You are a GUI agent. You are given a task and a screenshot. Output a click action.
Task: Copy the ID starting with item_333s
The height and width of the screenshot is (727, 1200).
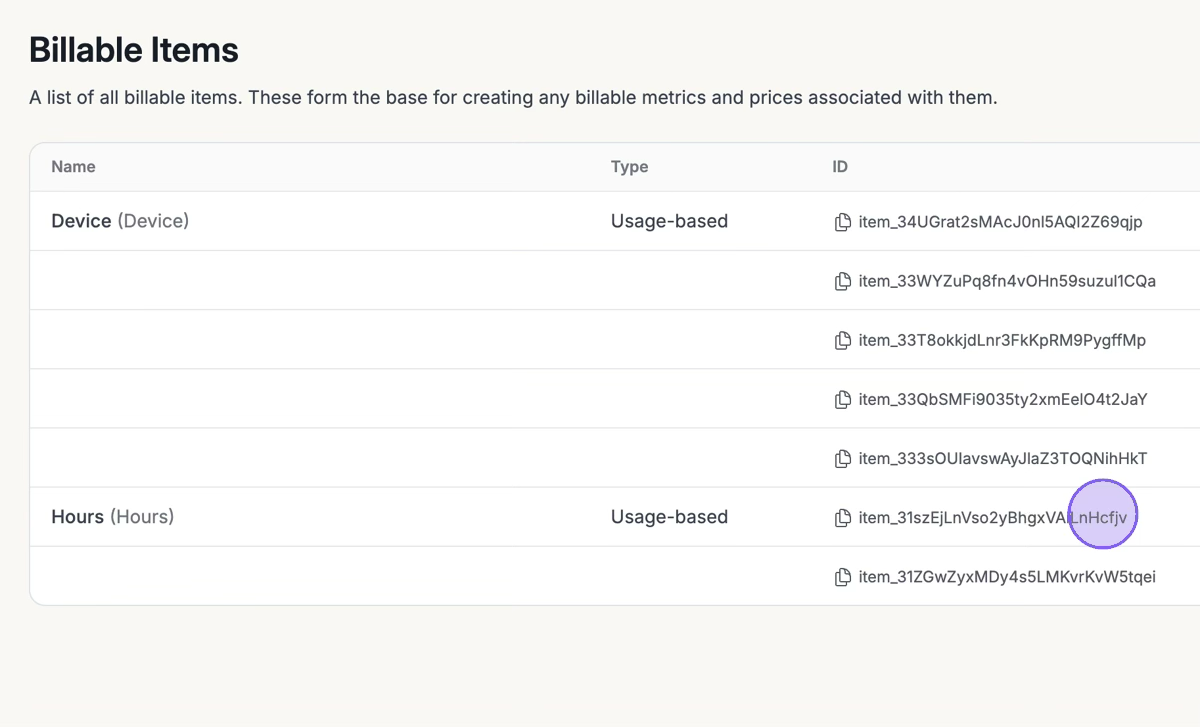click(x=843, y=459)
